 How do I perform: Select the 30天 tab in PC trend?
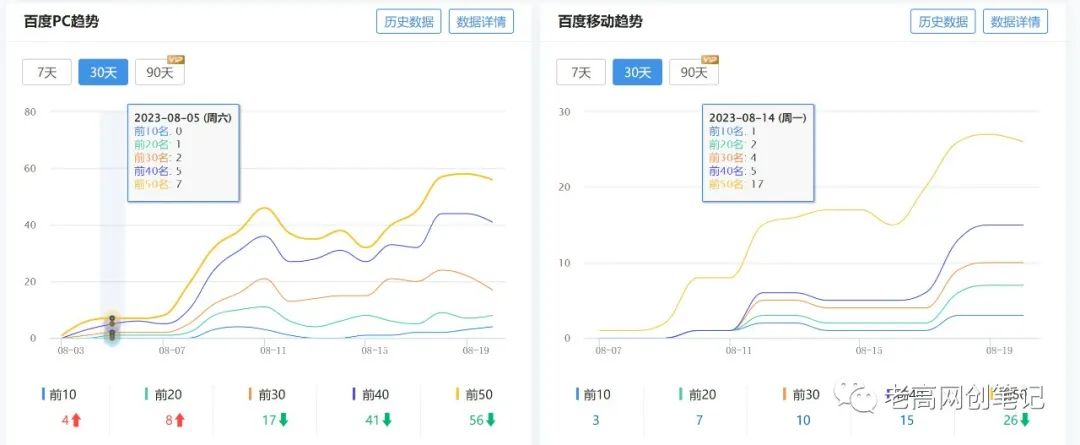click(x=103, y=72)
